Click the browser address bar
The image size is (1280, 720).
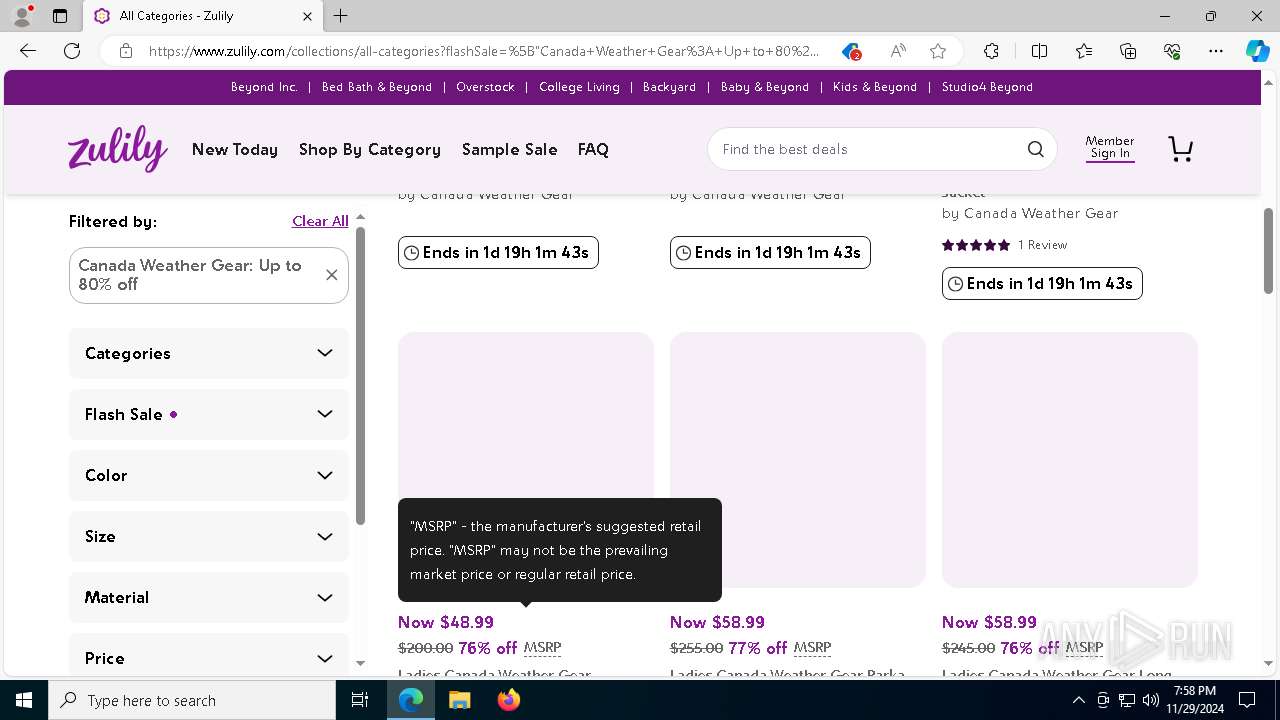click(483, 51)
